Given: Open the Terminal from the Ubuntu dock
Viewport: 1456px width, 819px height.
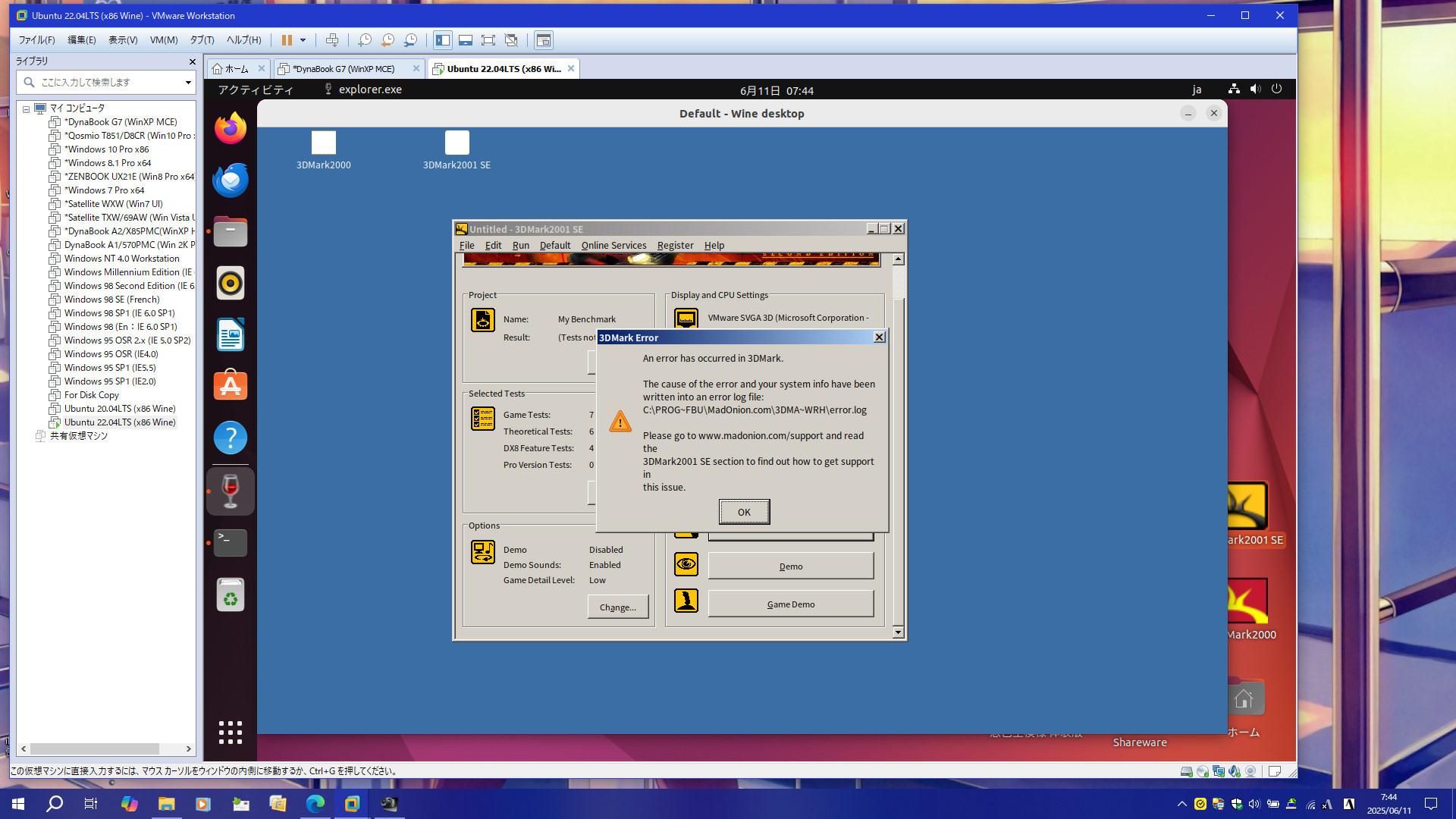Looking at the screenshot, I should pyautogui.click(x=231, y=543).
